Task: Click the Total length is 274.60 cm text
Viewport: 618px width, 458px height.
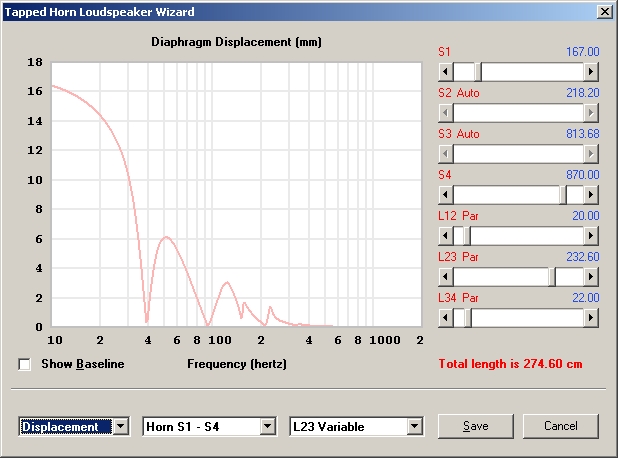Action: (x=510, y=364)
